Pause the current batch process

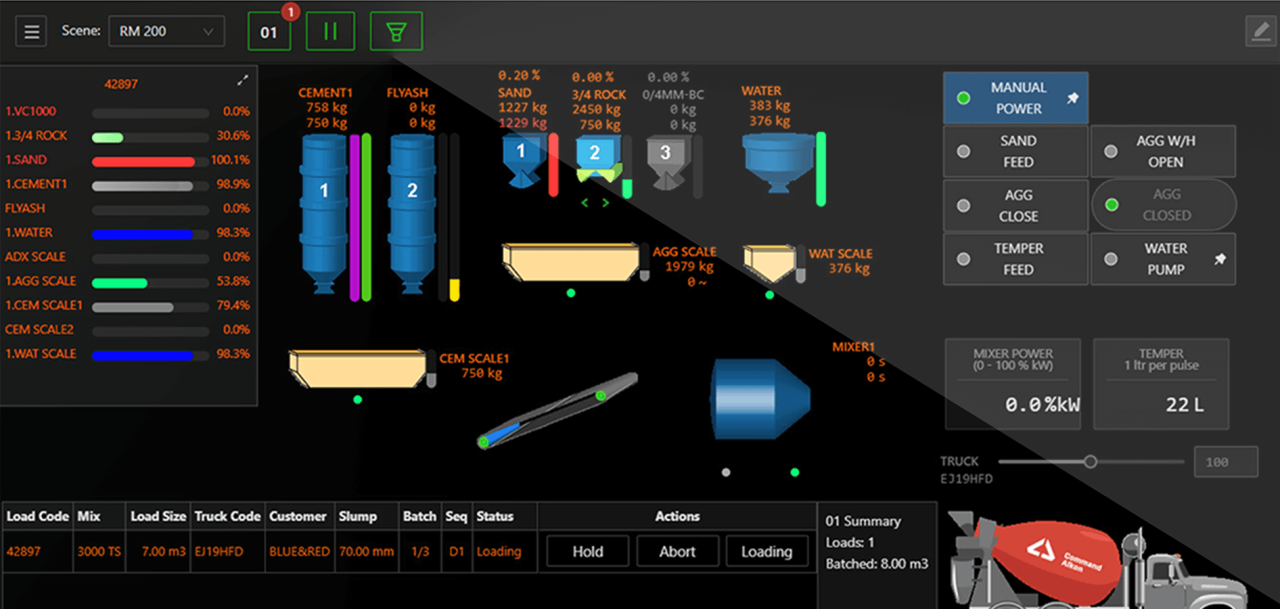(330, 31)
